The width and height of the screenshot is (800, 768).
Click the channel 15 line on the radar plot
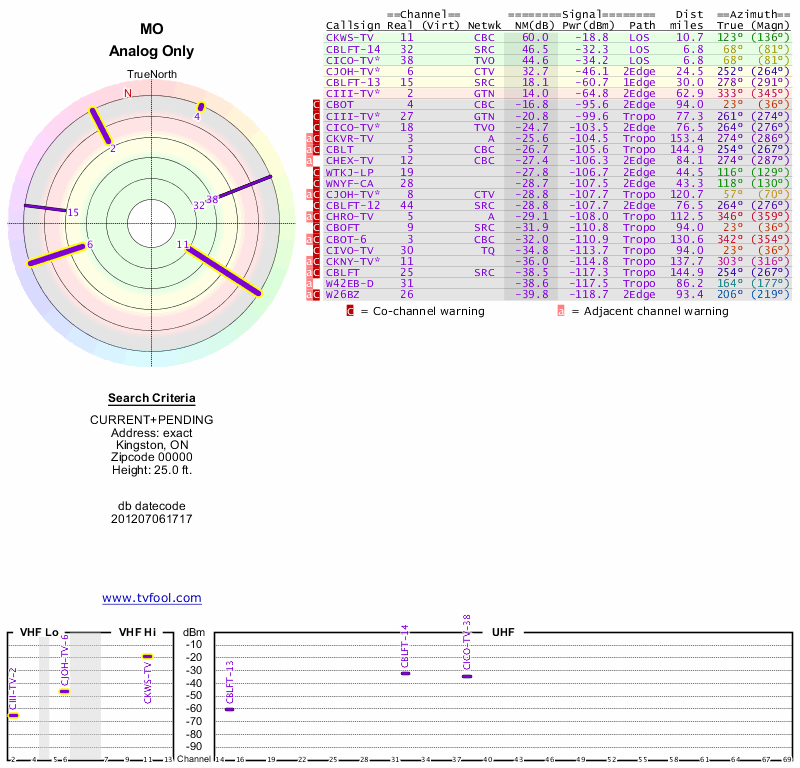(x=45, y=209)
